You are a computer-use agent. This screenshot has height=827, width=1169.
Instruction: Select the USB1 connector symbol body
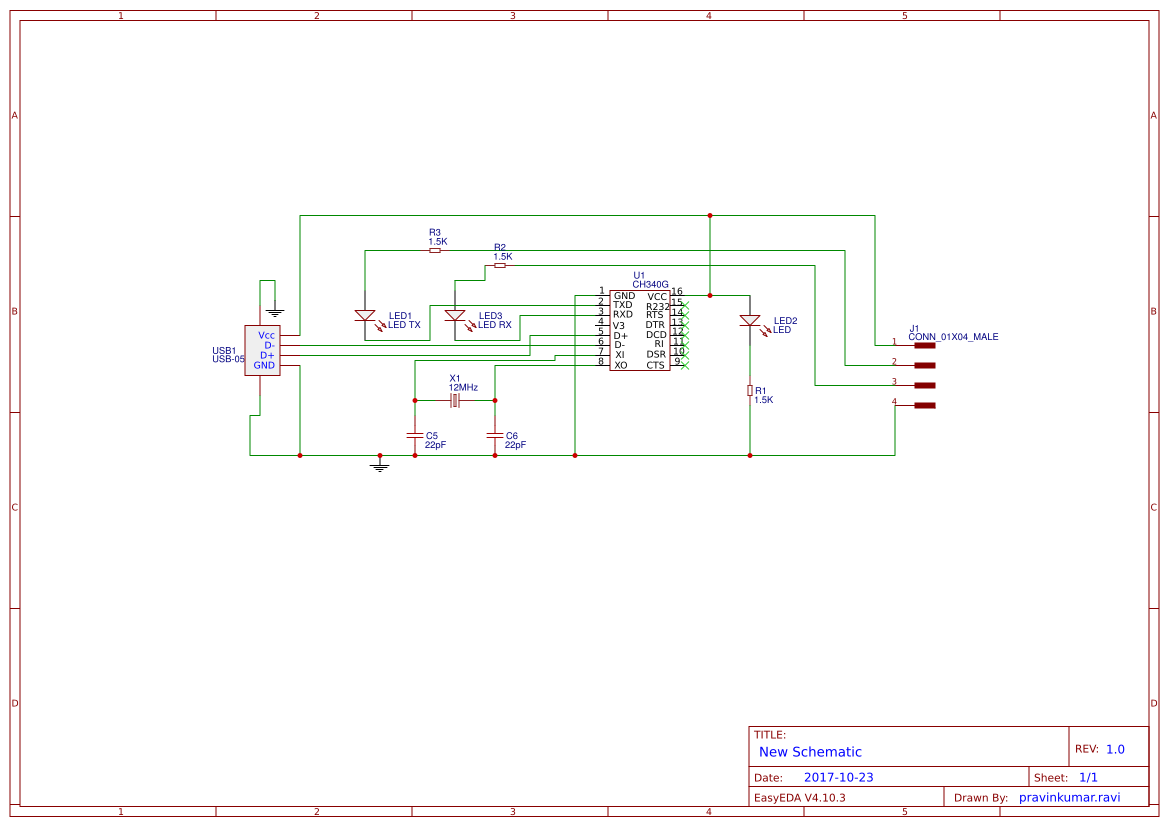point(262,350)
